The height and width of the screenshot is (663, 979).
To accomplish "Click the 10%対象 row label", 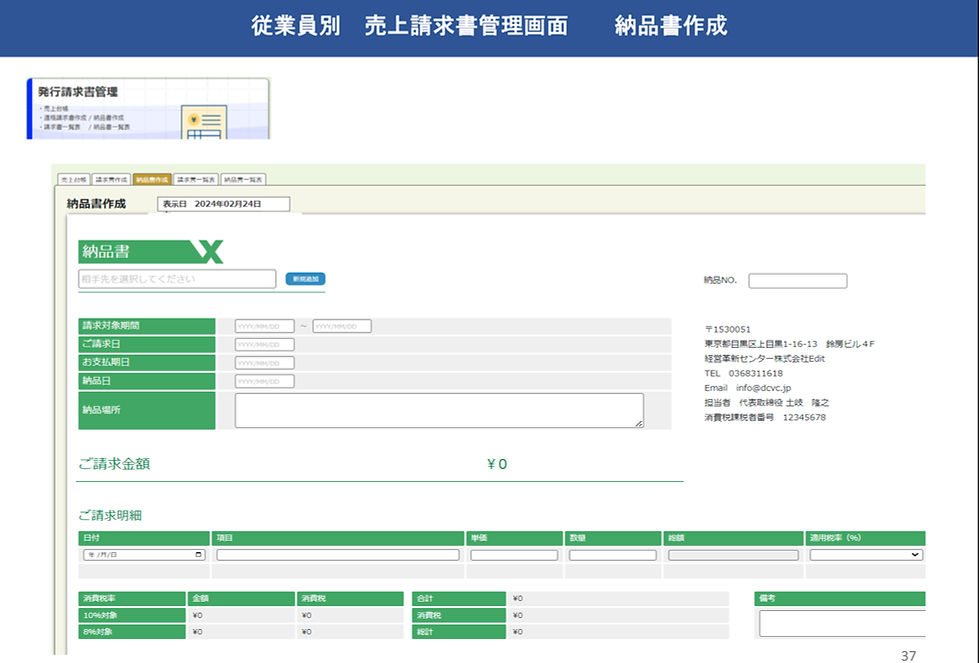I will 132,615.
